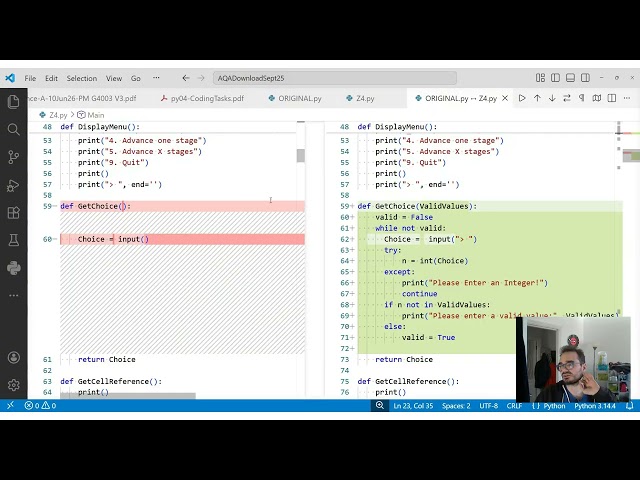640x480 pixels.
Task: Open the Explorer view in activity bar
Action: [13, 101]
